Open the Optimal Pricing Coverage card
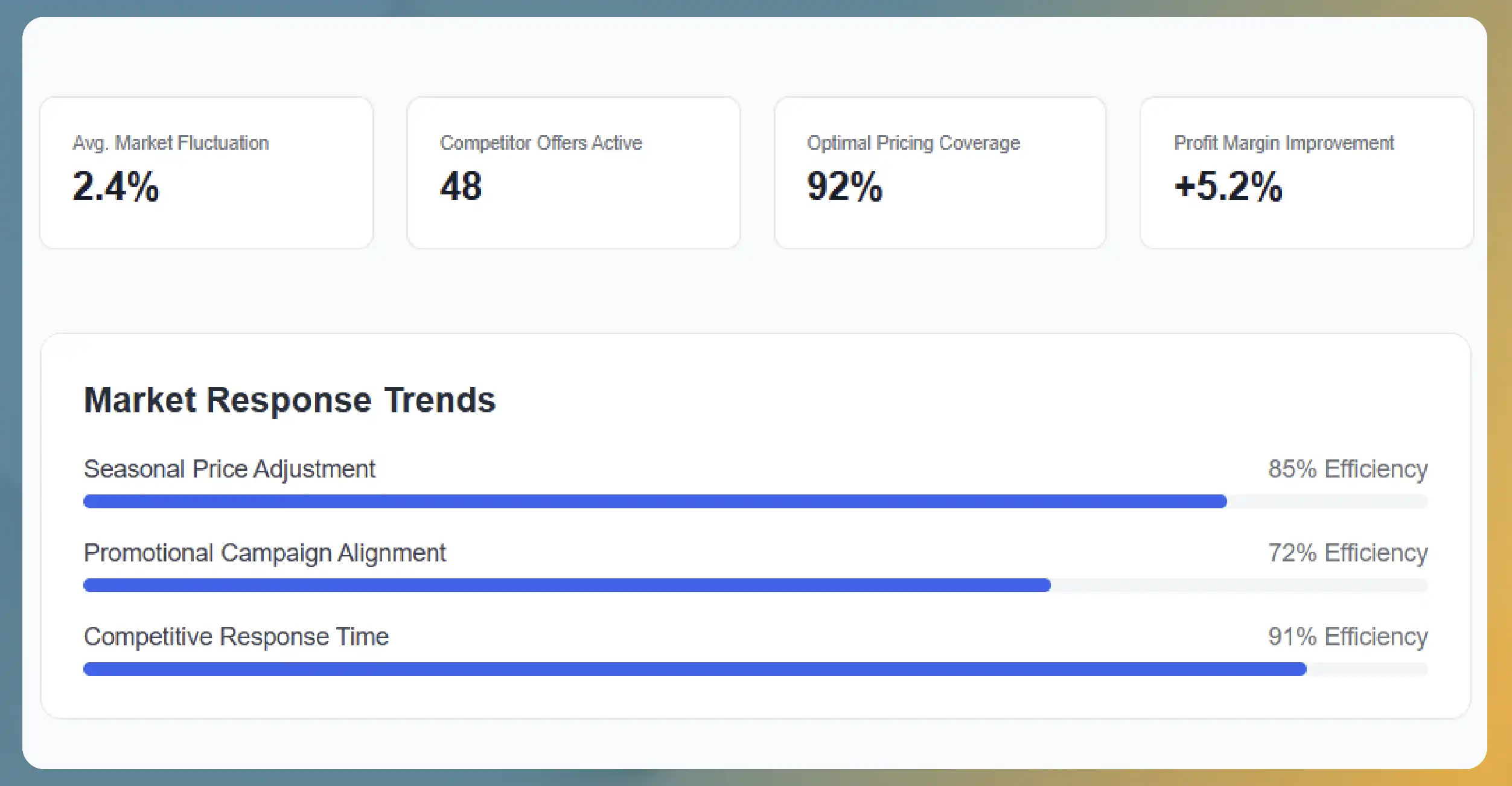Image resolution: width=1512 pixels, height=786 pixels. click(x=940, y=173)
